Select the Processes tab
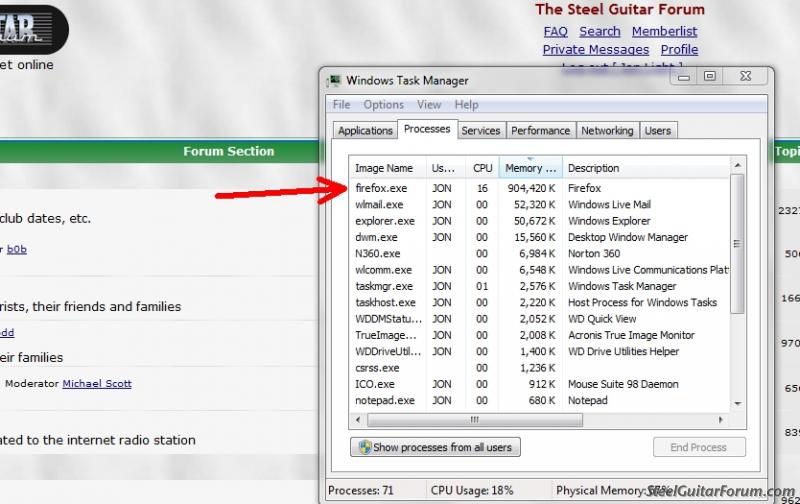800x504 pixels. coord(427,129)
